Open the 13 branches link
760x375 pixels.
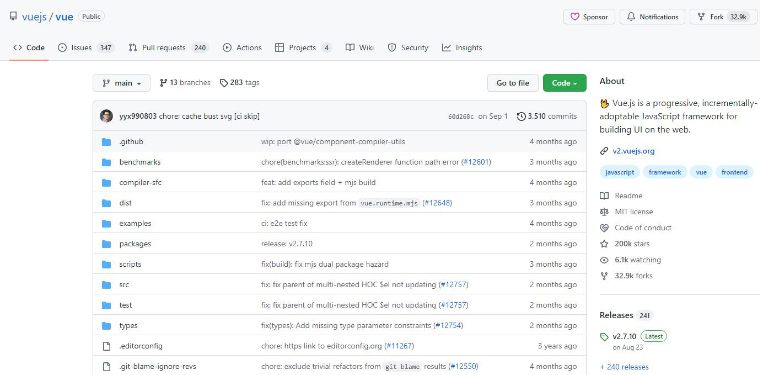[185, 83]
